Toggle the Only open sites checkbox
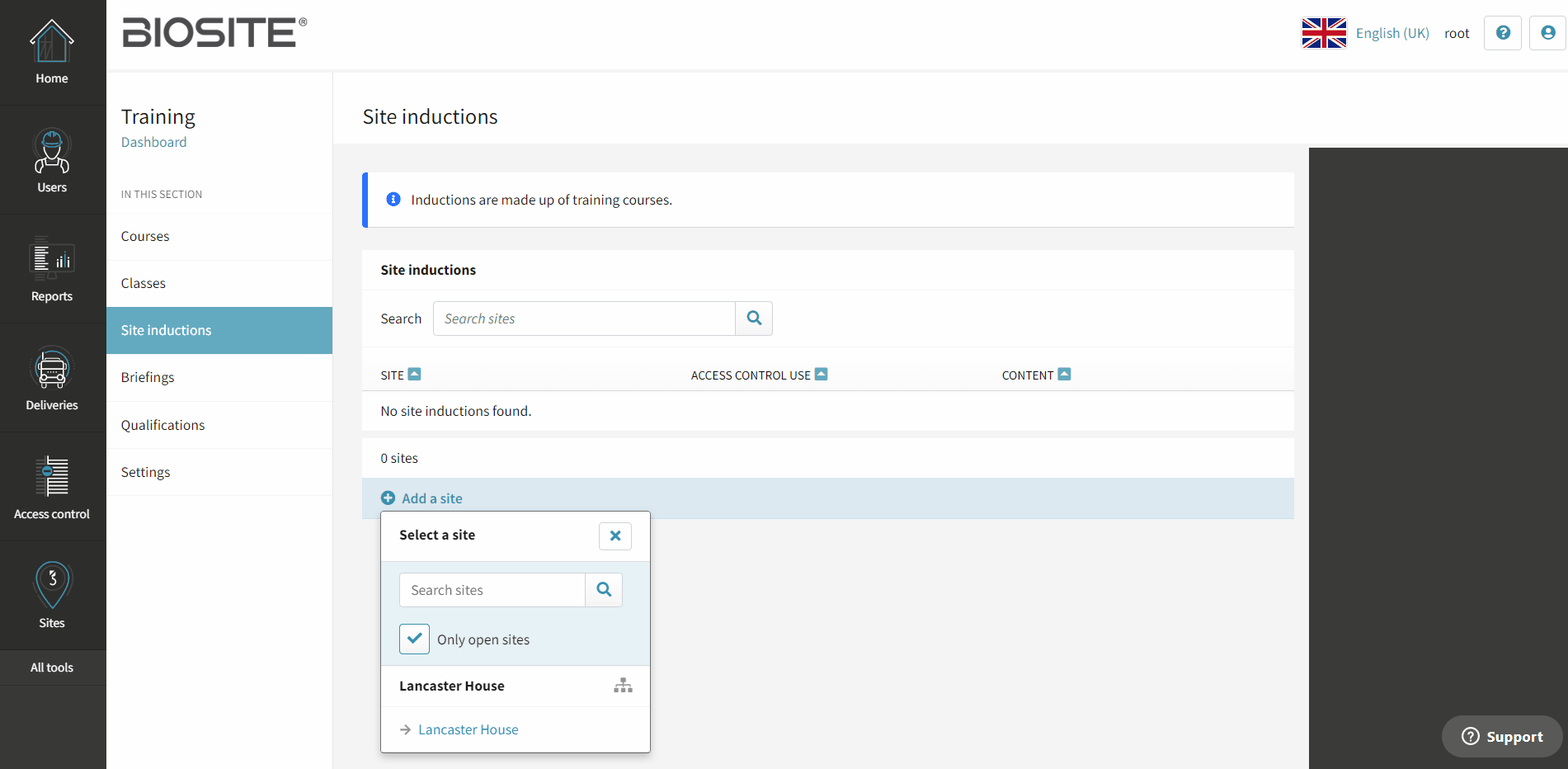Viewport: 1568px width, 769px height. (414, 639)
